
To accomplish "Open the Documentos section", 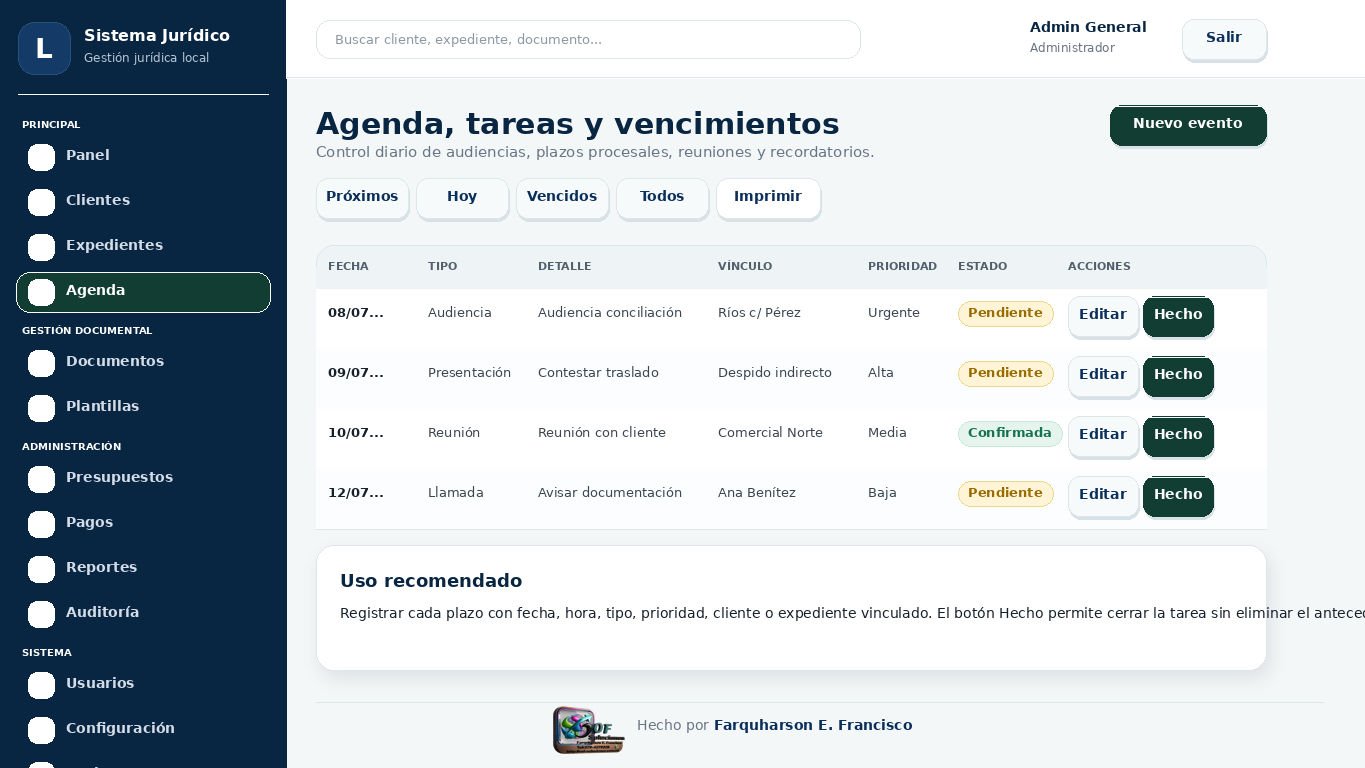I will click(x=143, y=362).
